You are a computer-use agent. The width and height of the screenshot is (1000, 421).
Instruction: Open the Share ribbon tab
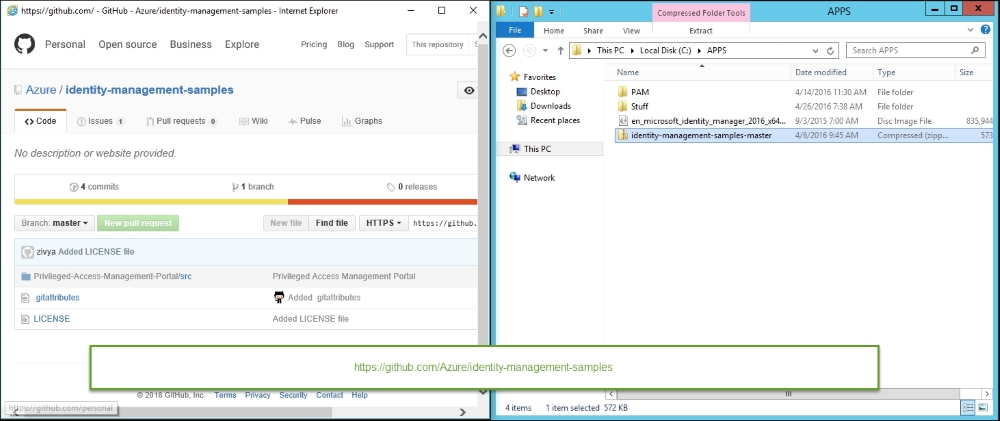(593, 31)
